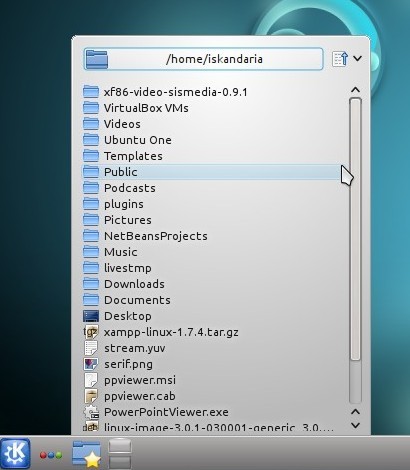
Task: Select the Music label
Action: click(x=120, y=252)
